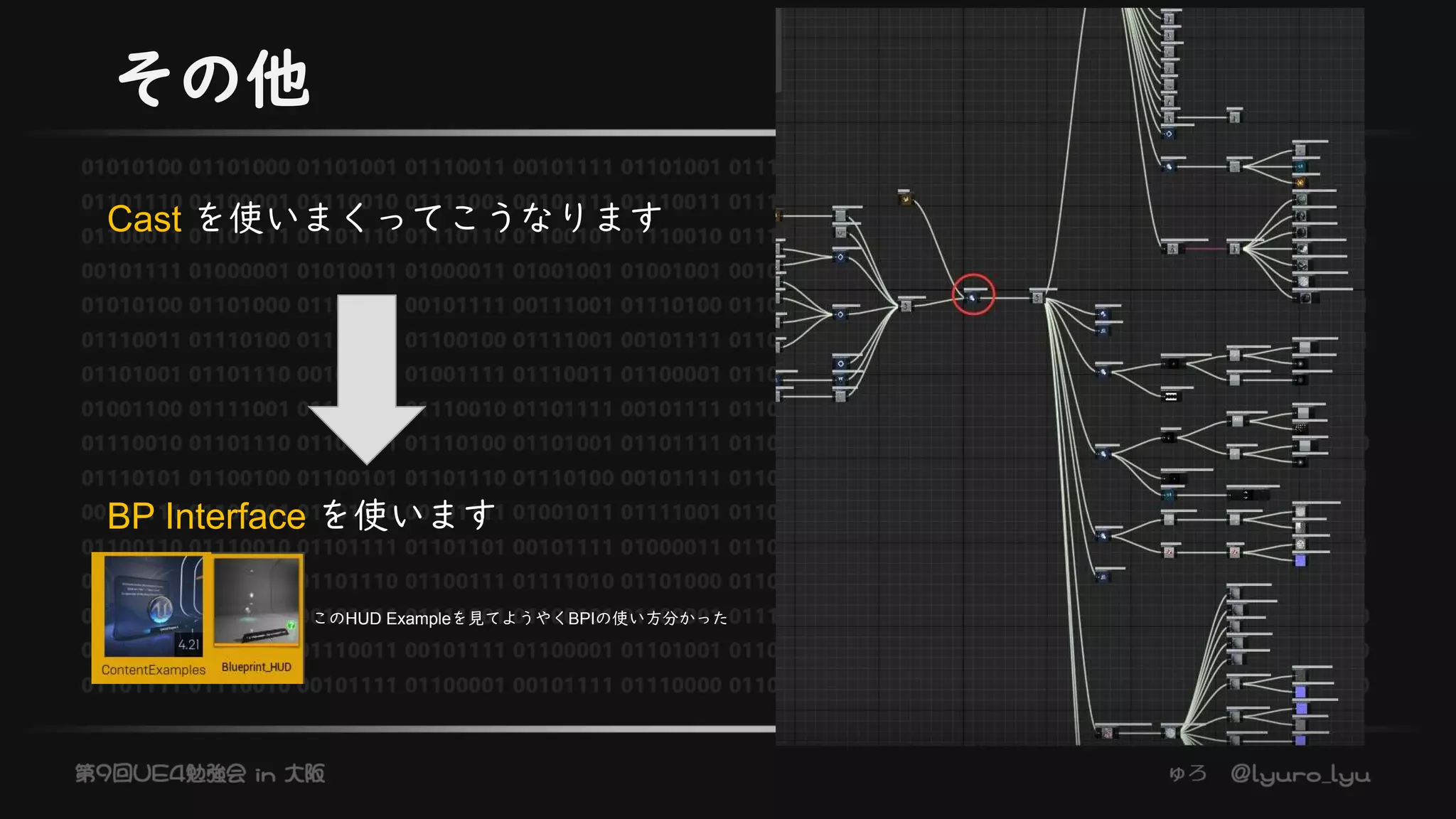Click the 'その他' slide title
The height and width of the screenshot is (819, 1456).
pos(213,78)
